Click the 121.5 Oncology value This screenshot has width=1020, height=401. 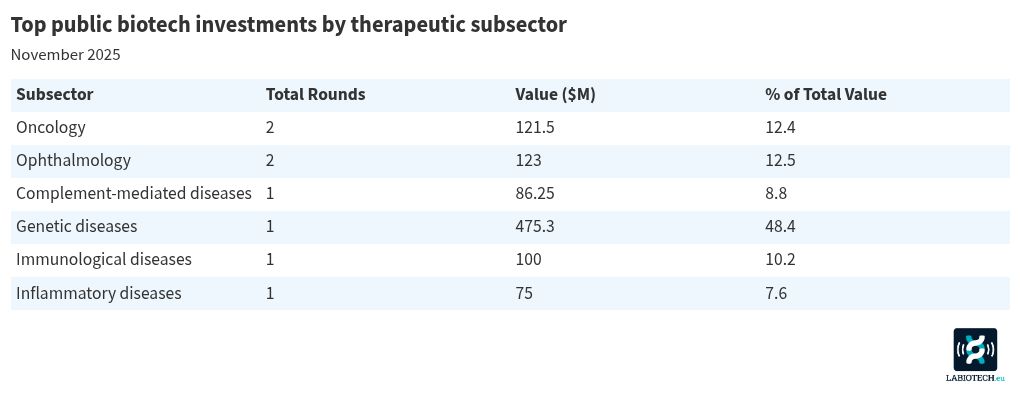(x=534, y=128)
